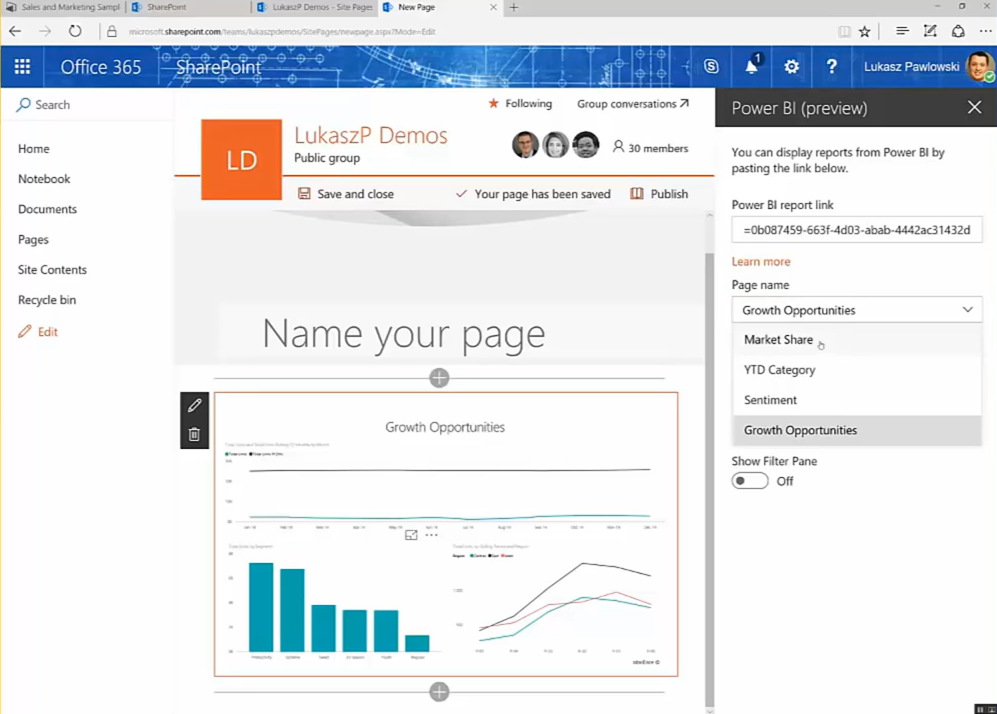Image resolution: width=997 pixels, height=714 pixels.
Task: Click Save and close button
Action: (x=346, y=194)
